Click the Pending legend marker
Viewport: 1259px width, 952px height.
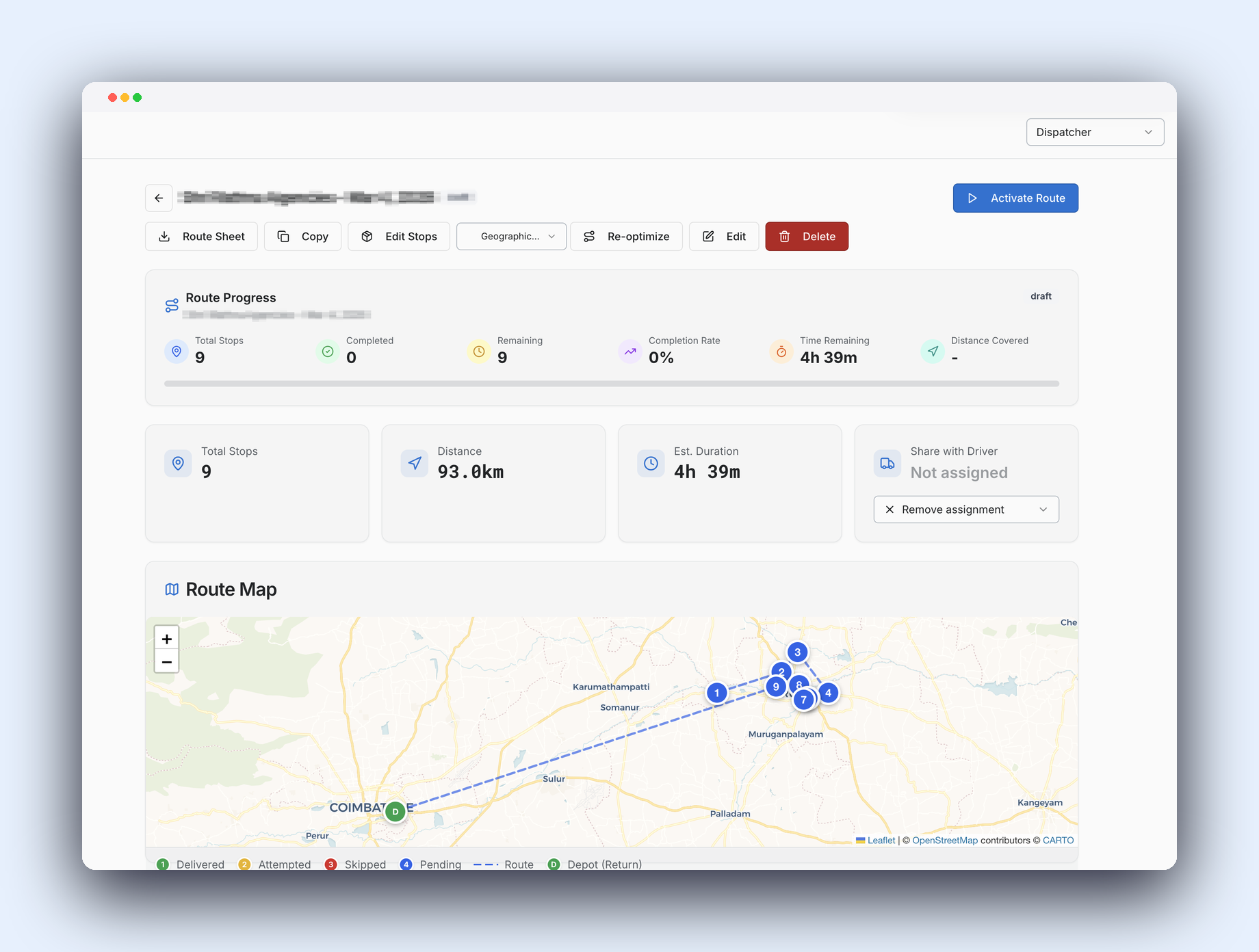406,864
